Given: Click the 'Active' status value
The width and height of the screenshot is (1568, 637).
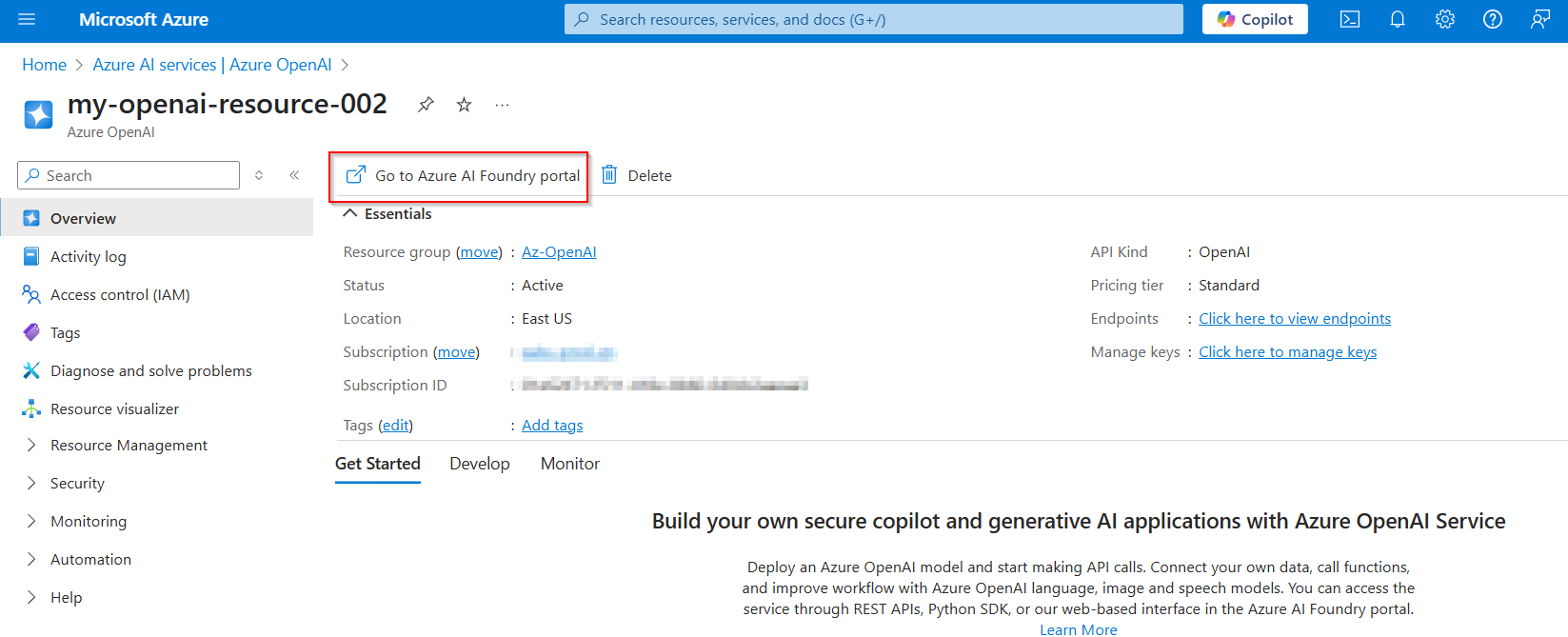Looking at the screenshot, I should [x=543, y=285].
